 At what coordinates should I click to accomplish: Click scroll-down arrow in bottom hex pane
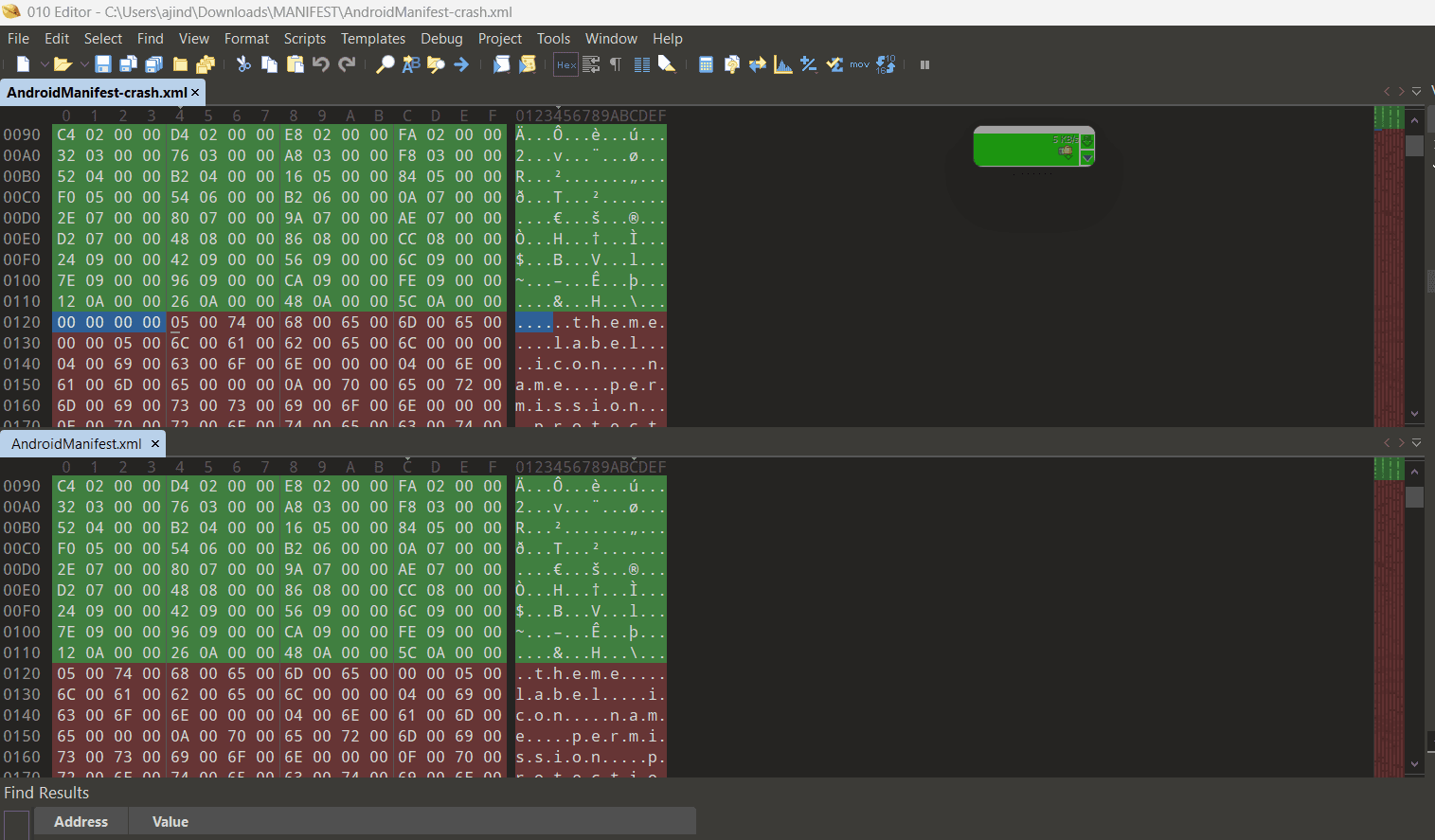click(x=1414, y=764)
